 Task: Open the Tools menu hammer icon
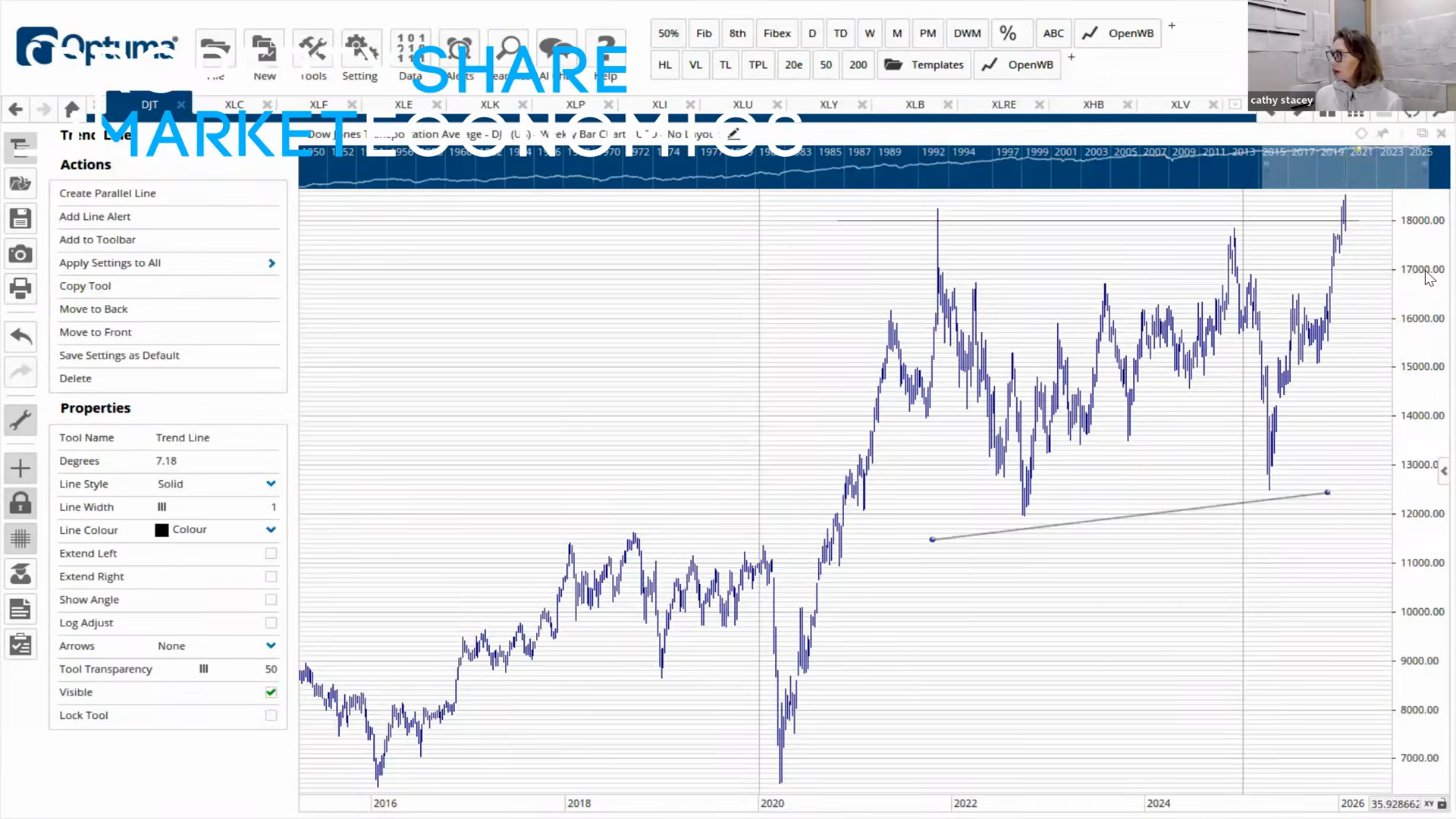[312, 48]
